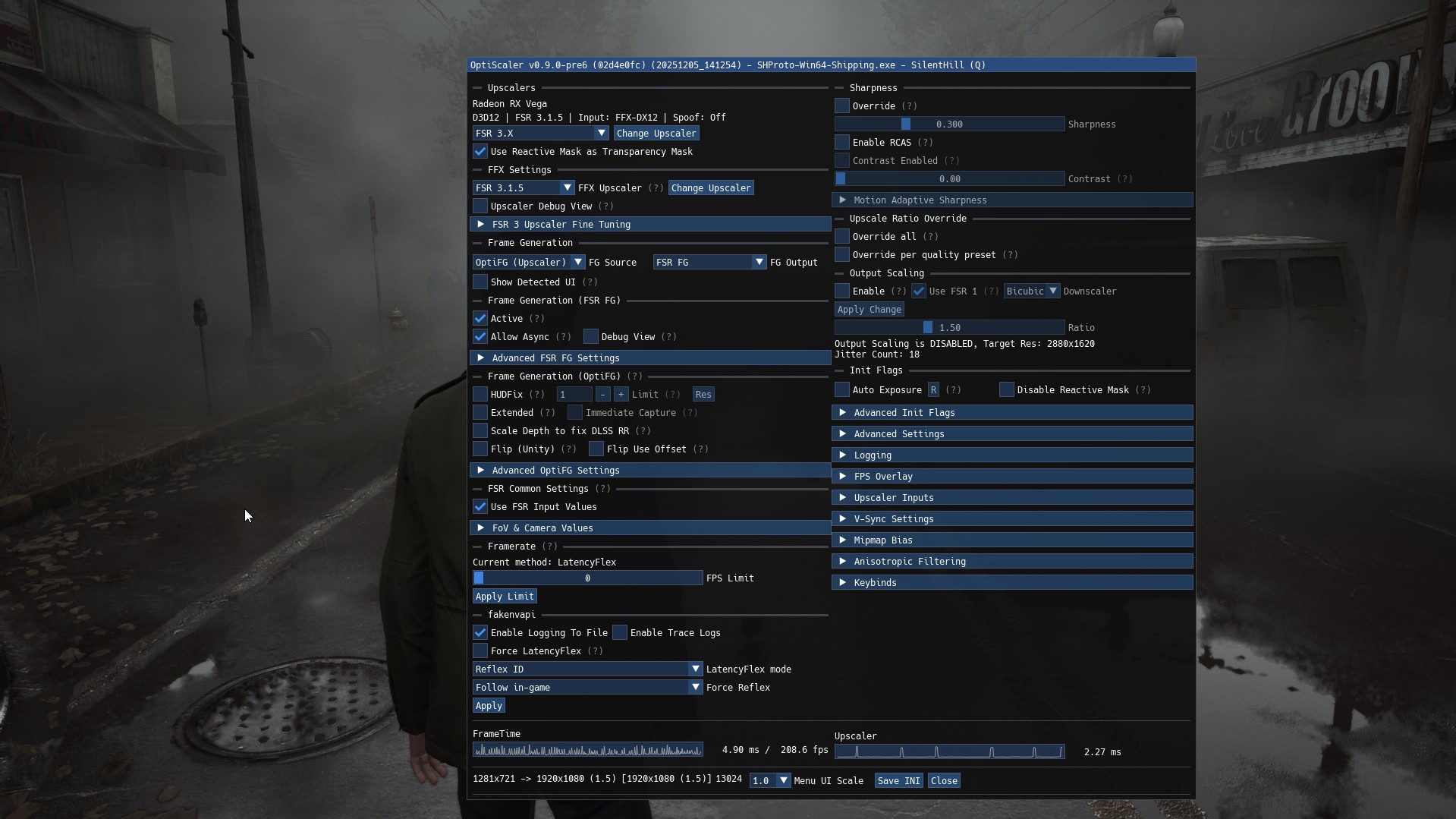Toggle Use FSR Input Values checkbox
This screenshot has height=819, width=1456.
[480, 507]
